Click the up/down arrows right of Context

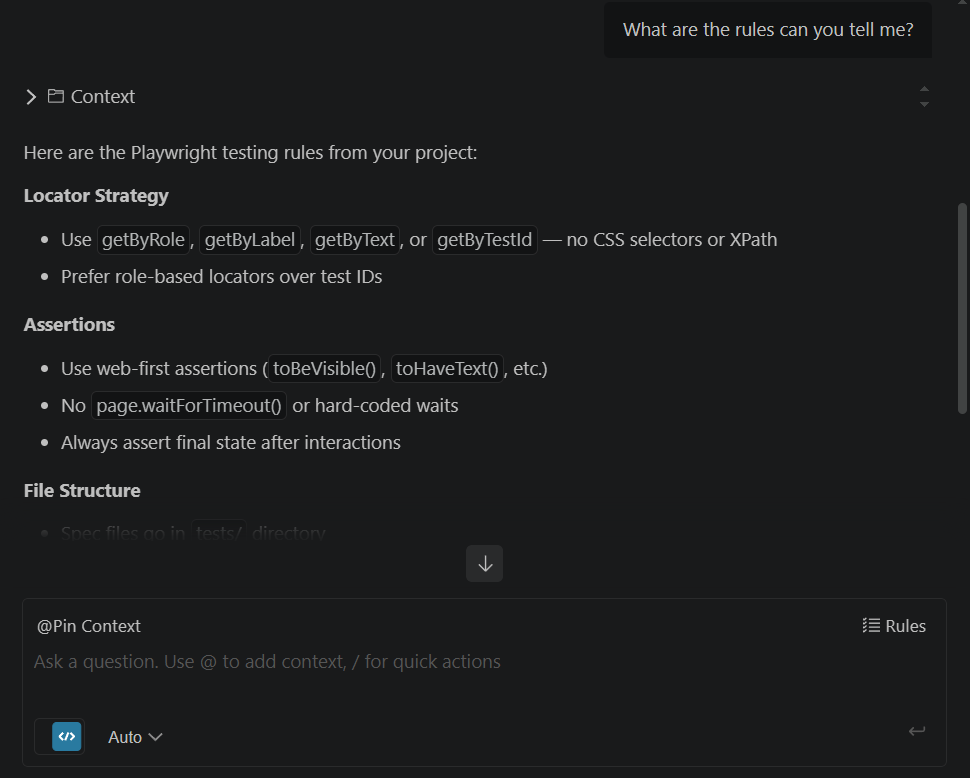924,97
